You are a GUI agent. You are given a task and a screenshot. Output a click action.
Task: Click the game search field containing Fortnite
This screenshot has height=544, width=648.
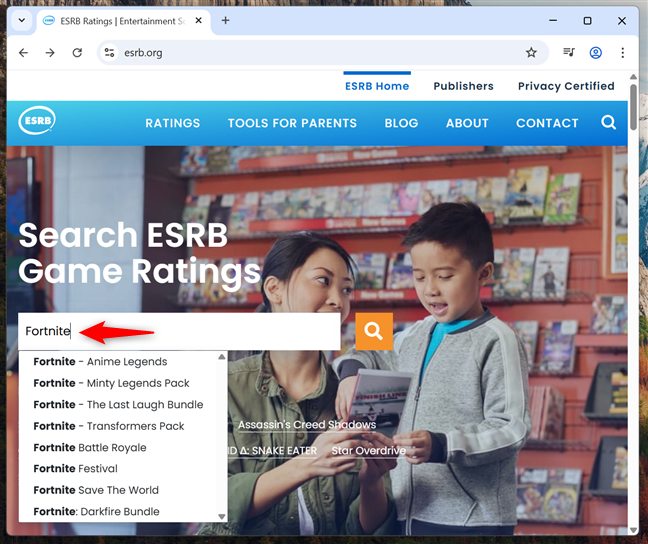coord(179,332)
